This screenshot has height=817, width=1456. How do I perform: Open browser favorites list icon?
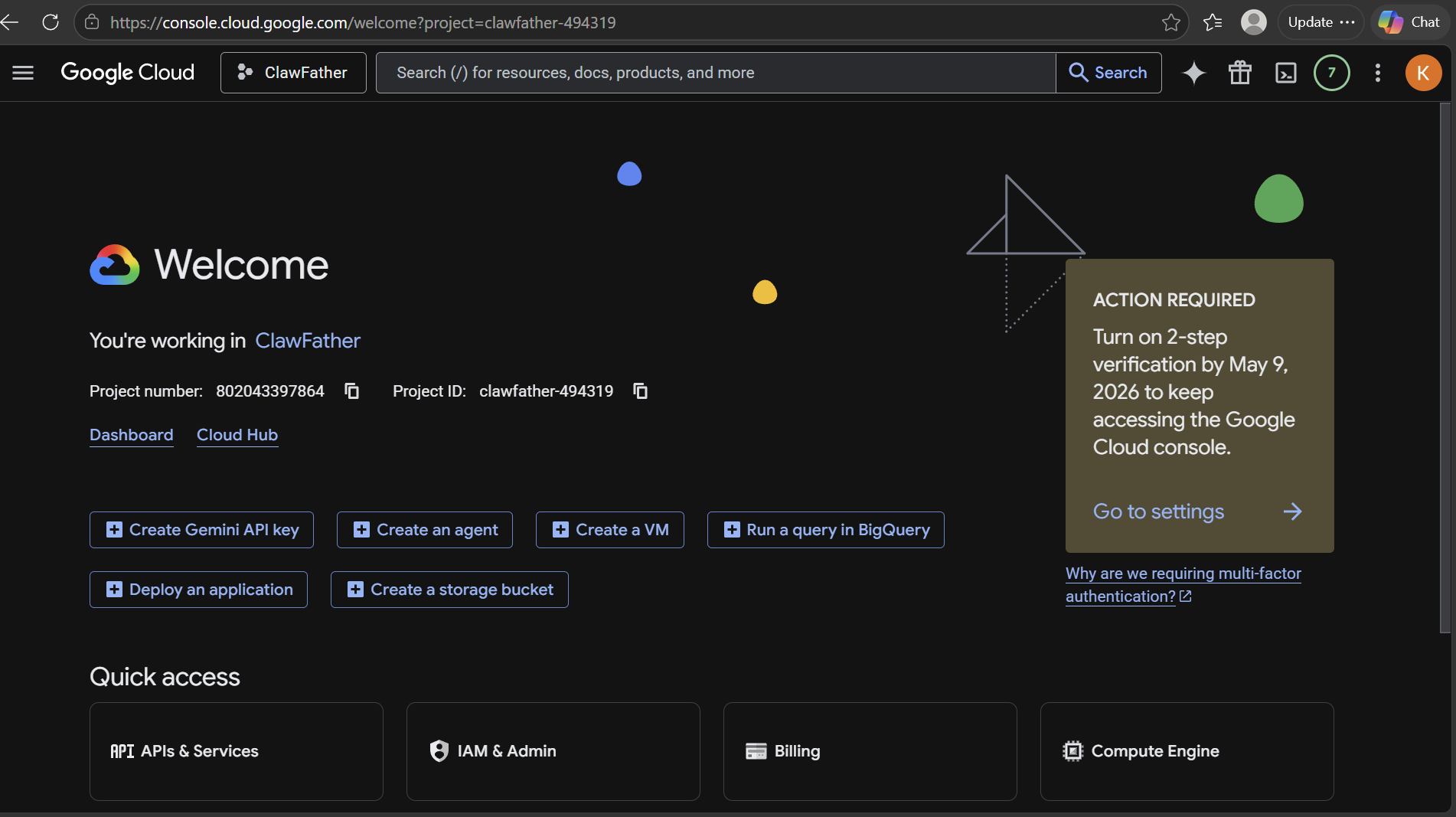1213,22
